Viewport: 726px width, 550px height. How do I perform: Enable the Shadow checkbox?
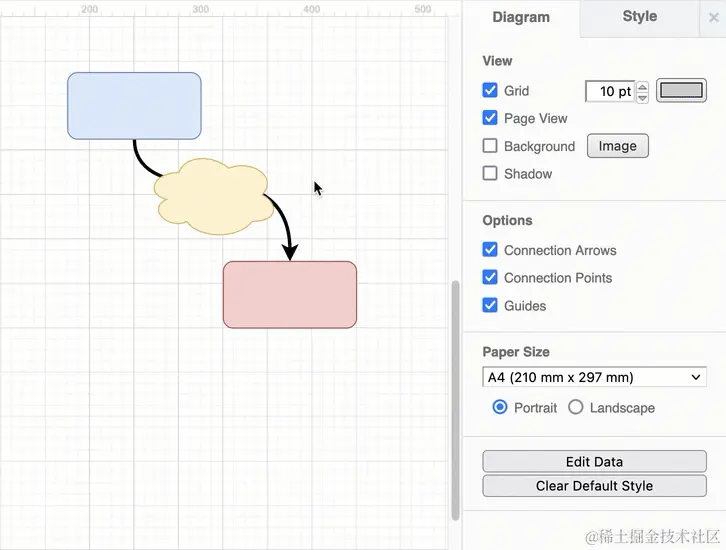[490, 174]
